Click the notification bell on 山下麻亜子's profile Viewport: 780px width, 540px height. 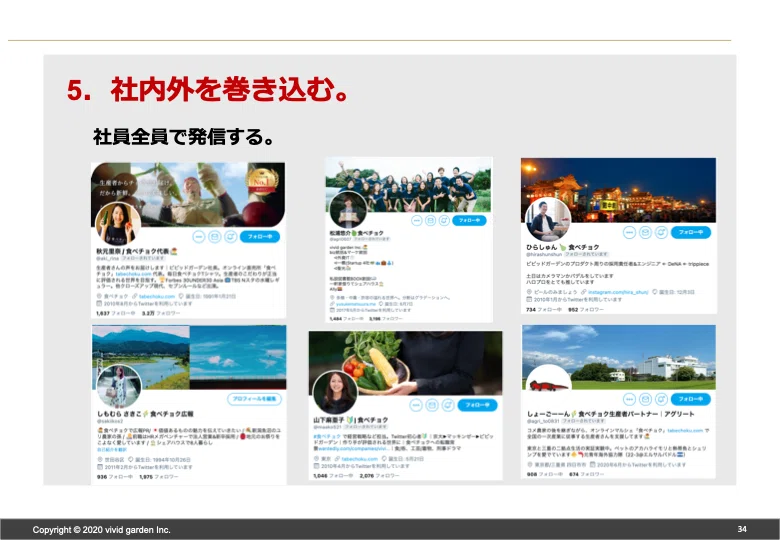click(448, 405)
